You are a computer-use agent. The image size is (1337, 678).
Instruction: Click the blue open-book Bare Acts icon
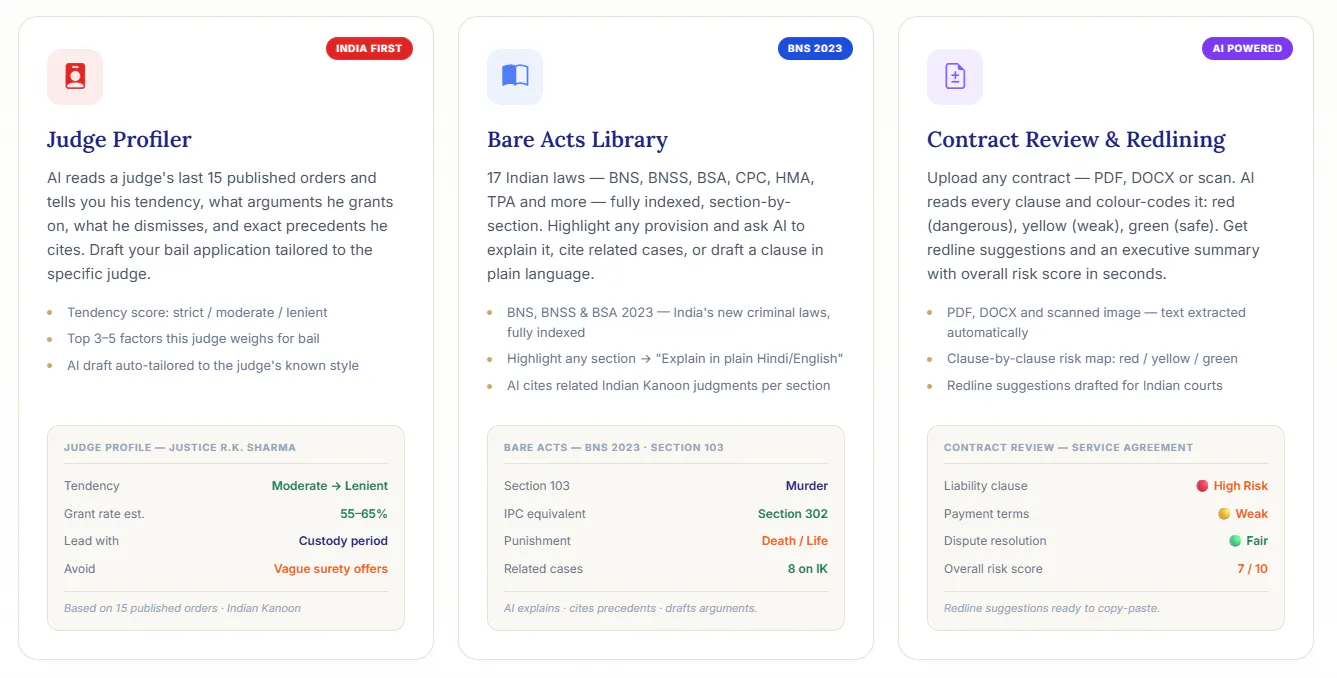point(515,77)
